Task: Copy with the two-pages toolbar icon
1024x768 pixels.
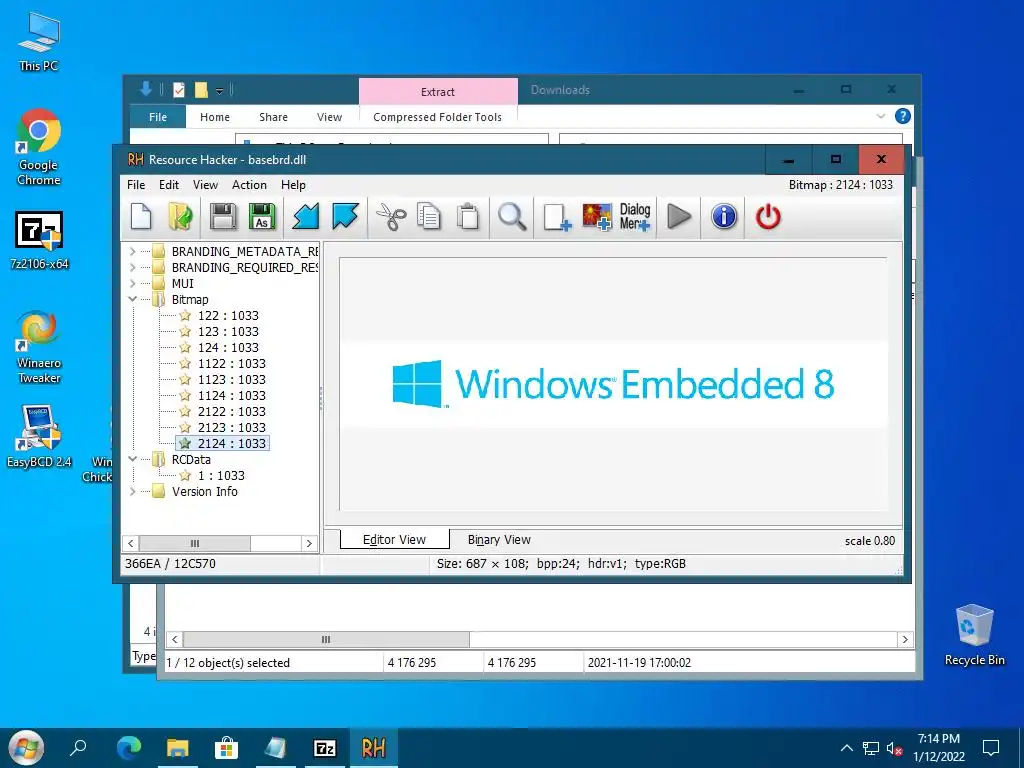Action: 429,217
